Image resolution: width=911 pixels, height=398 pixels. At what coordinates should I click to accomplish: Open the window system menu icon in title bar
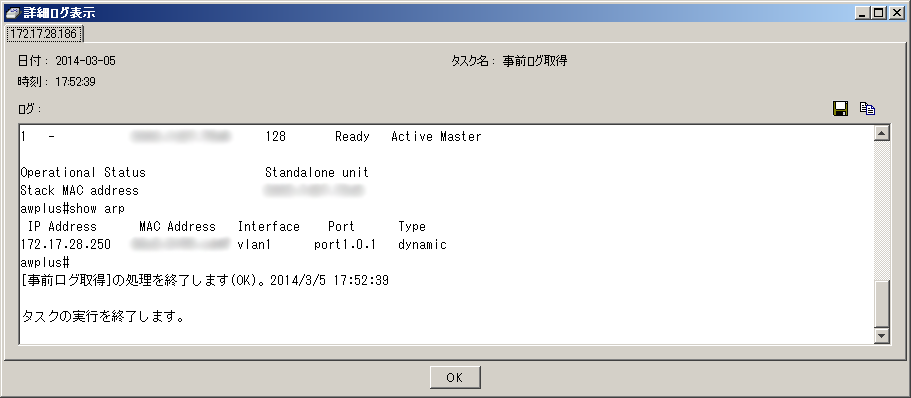click(12, 12)
